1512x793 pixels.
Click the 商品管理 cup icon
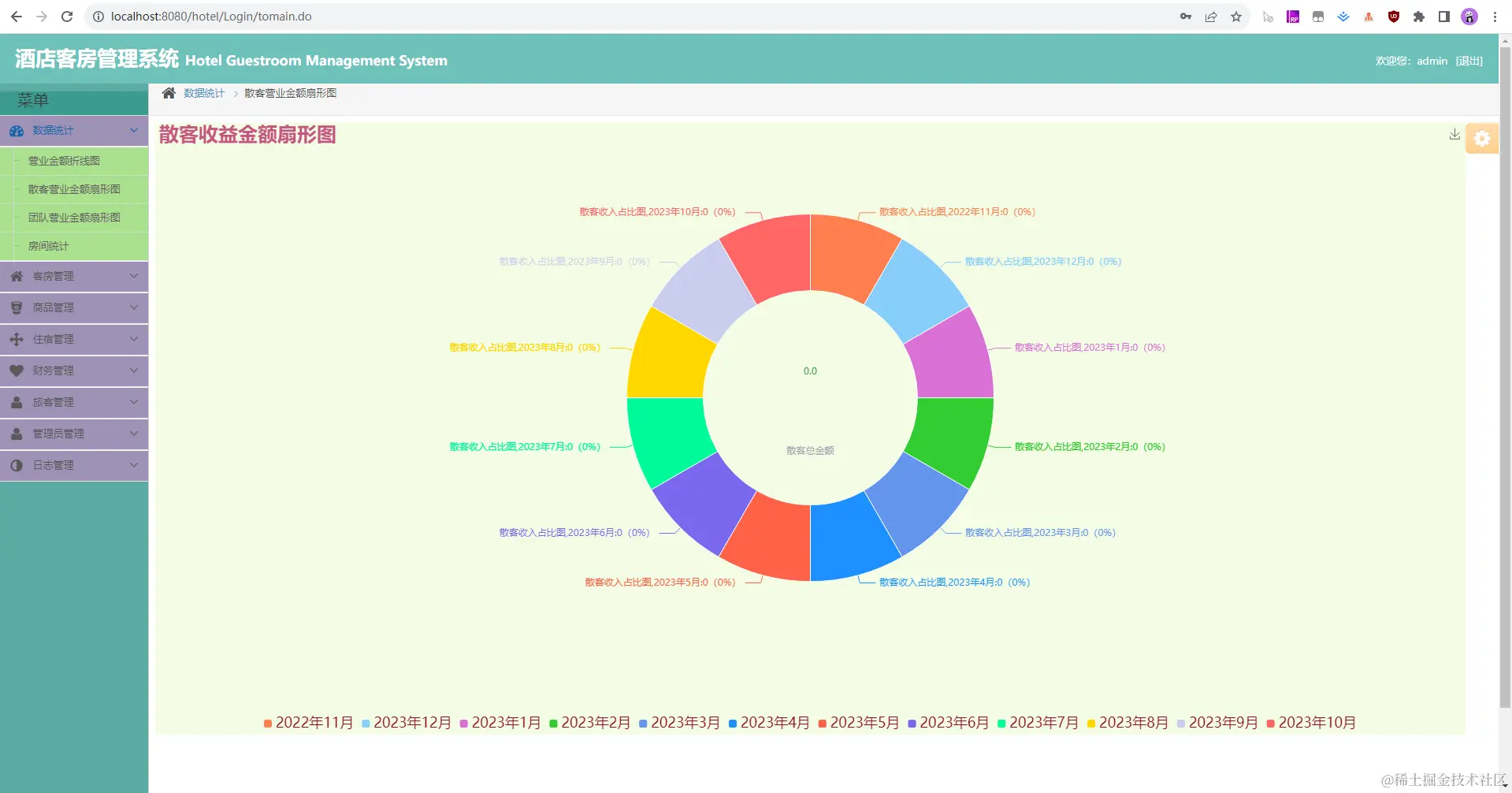point(17,307)
